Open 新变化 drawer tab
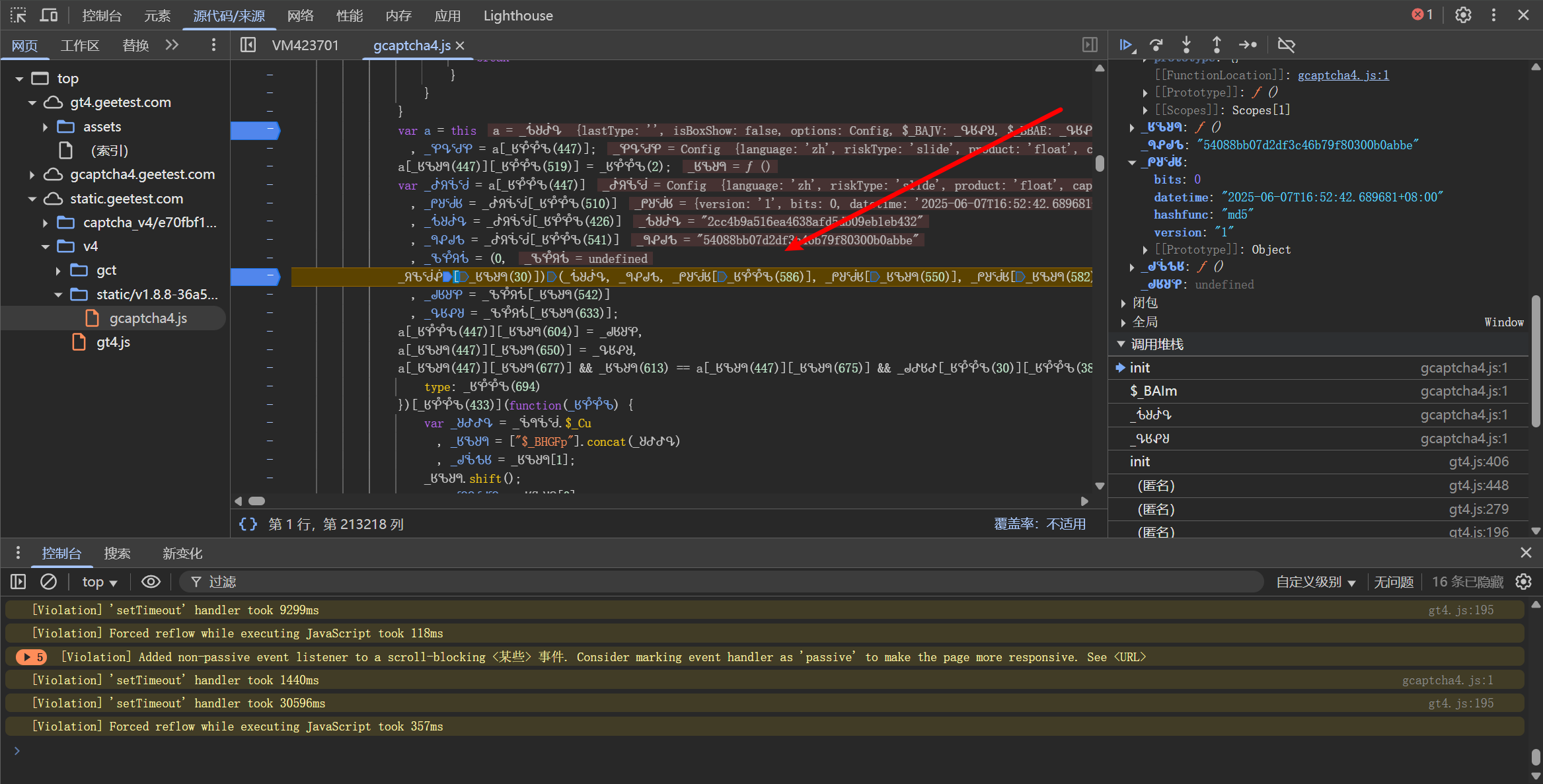 pos(182,553)
